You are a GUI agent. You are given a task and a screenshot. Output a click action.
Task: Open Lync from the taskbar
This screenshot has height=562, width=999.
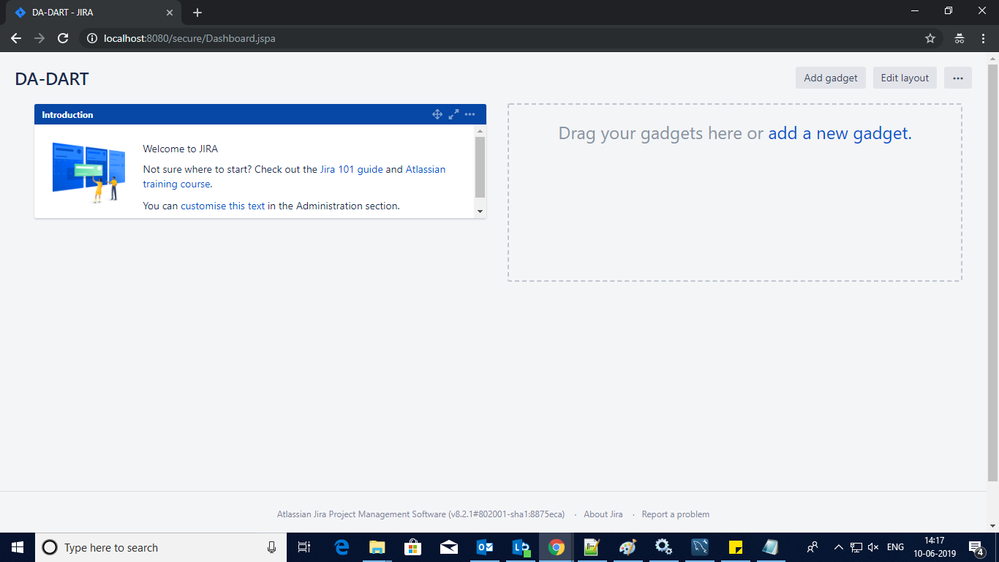(x=521, y=547)
